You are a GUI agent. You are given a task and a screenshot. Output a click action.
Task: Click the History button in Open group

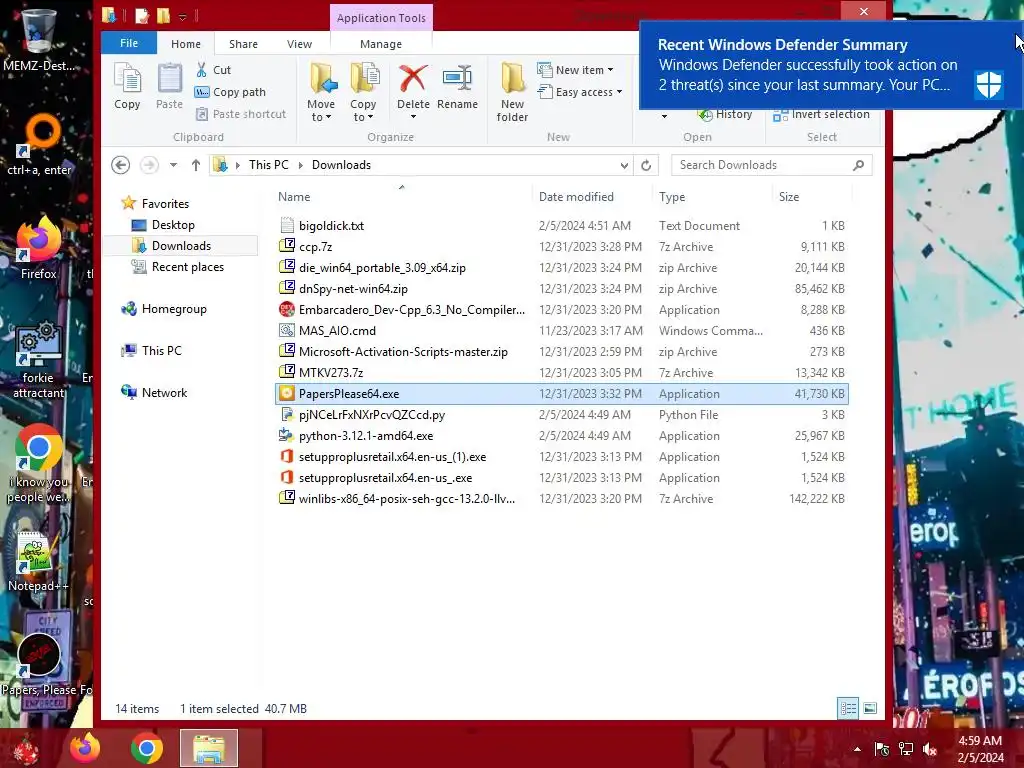(725, 114)
